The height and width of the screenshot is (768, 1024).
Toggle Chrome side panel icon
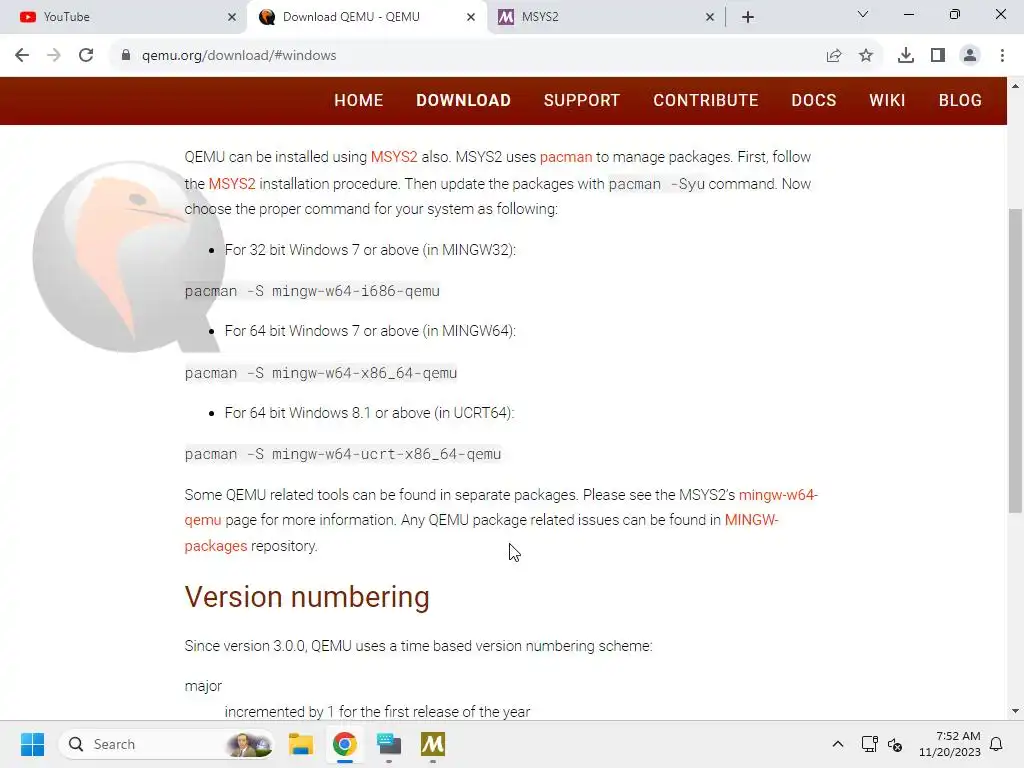[938, 56]
